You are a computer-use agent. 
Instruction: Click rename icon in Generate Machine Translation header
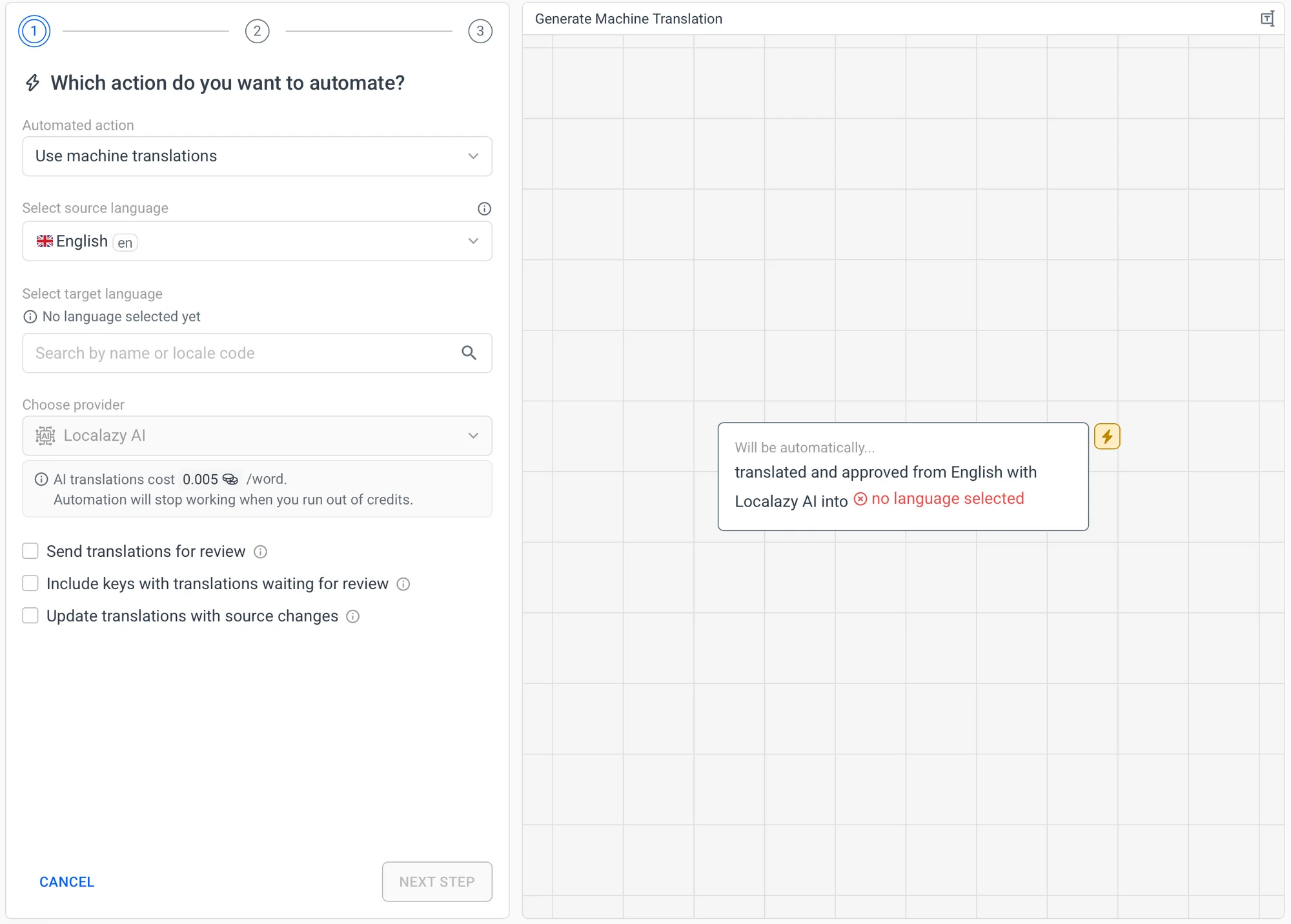click(1268, 19)
